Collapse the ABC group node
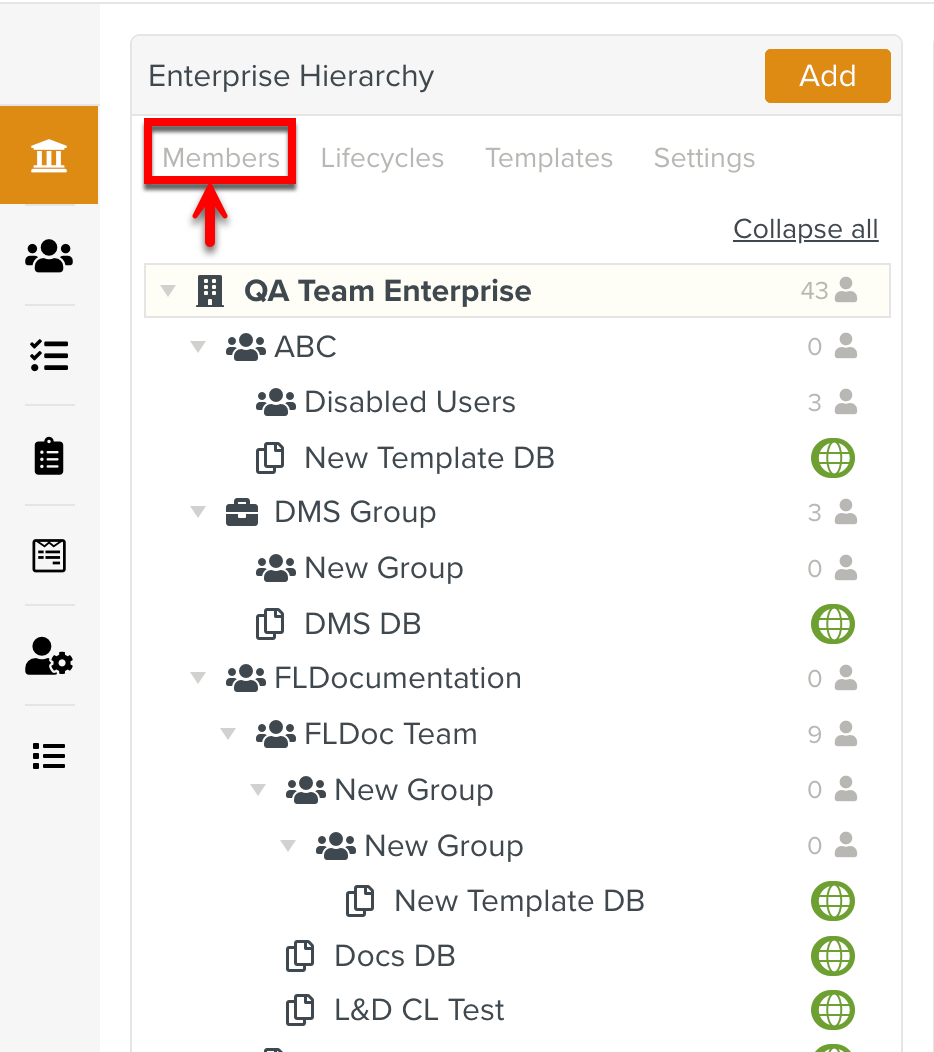The image size is (934, 1052). [198, 347]
